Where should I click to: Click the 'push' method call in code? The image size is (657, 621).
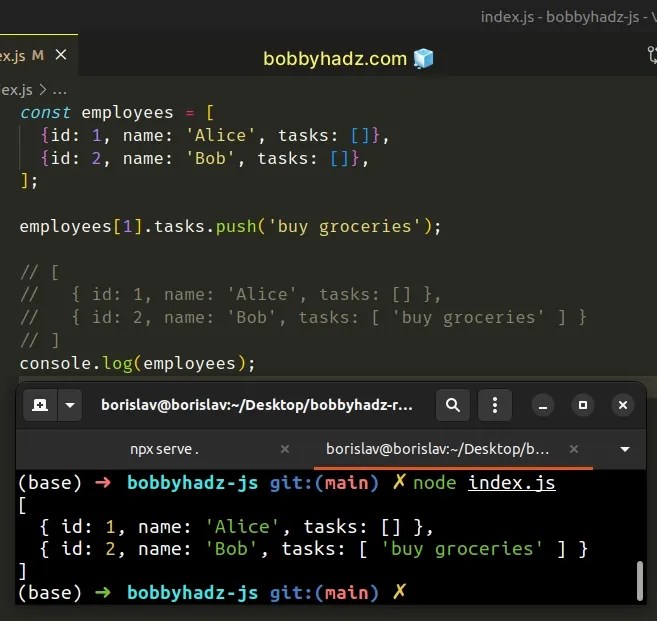click(x=236, y=227)
